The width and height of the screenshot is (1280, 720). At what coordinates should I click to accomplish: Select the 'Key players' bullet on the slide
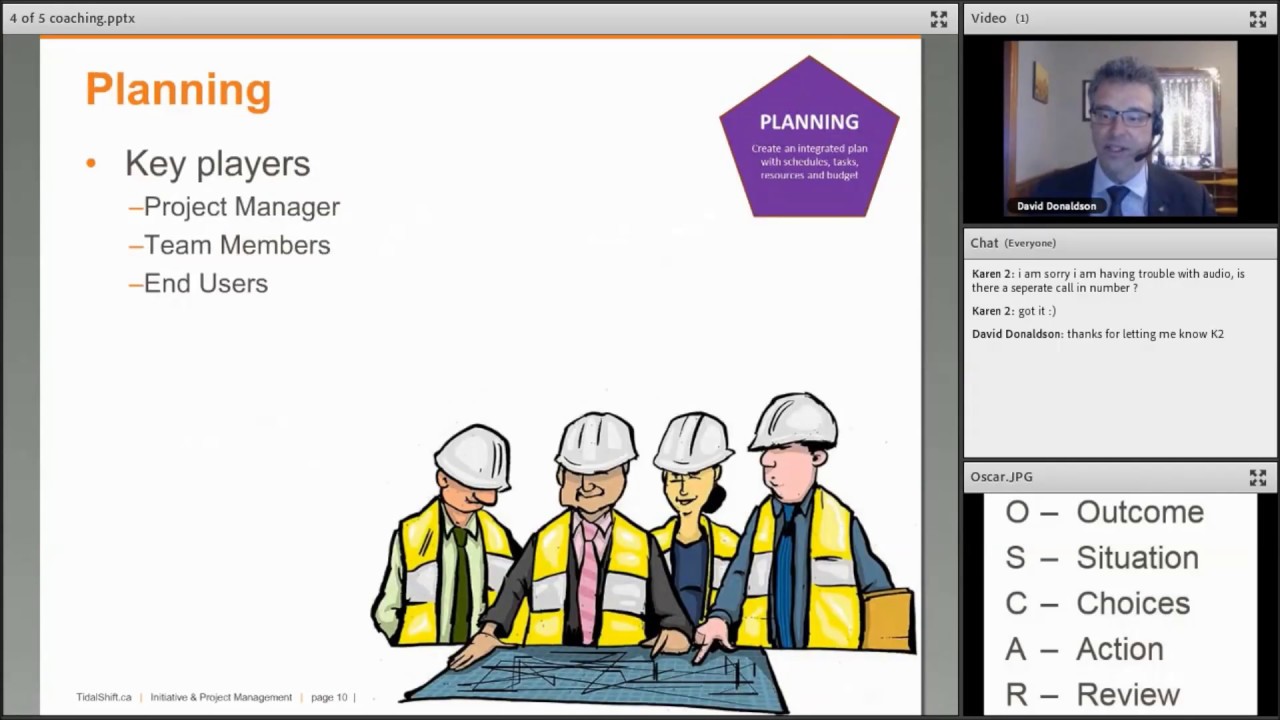point(217,163)
